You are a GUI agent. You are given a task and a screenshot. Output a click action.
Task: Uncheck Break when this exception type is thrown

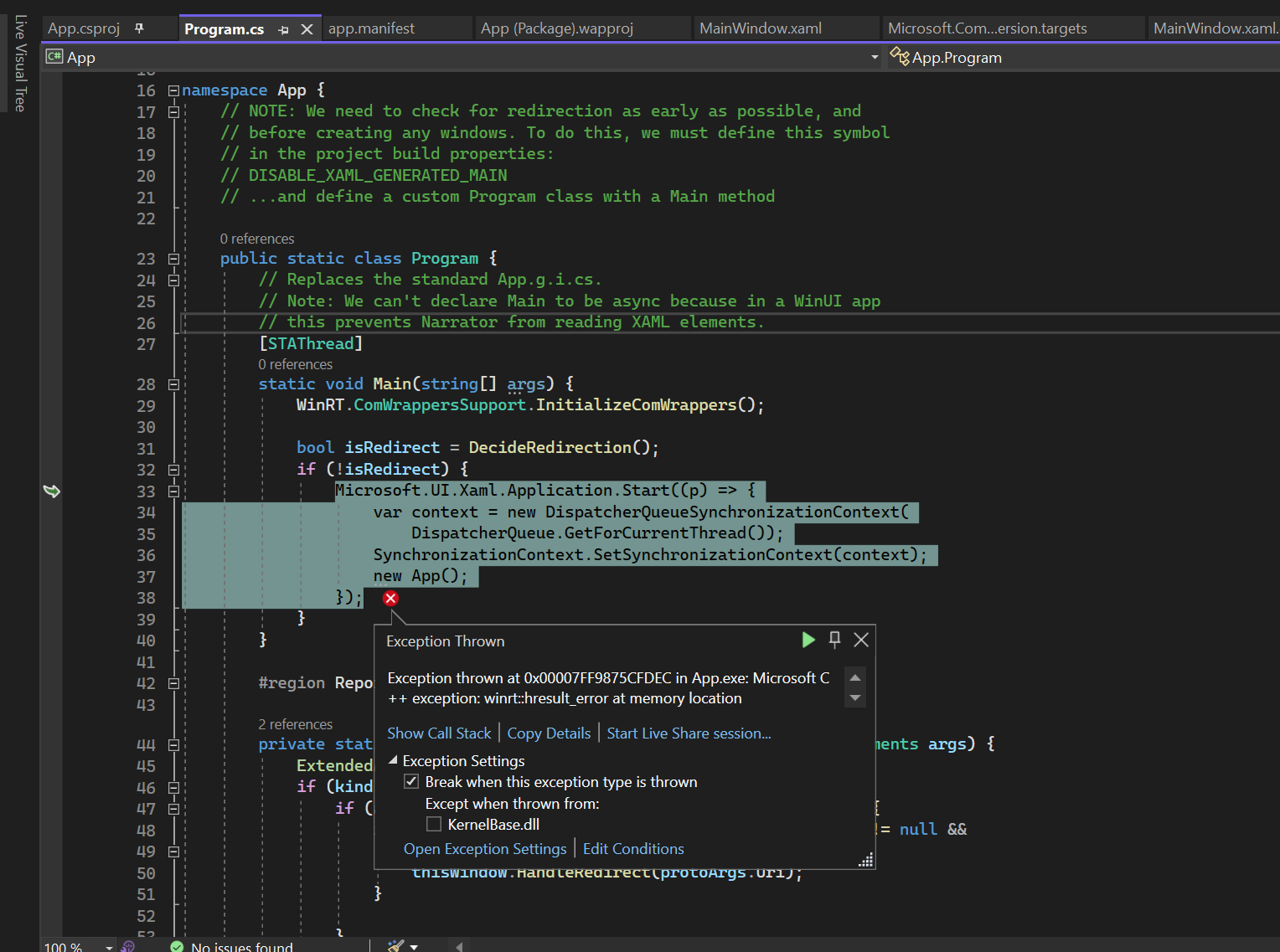[411, 780]
